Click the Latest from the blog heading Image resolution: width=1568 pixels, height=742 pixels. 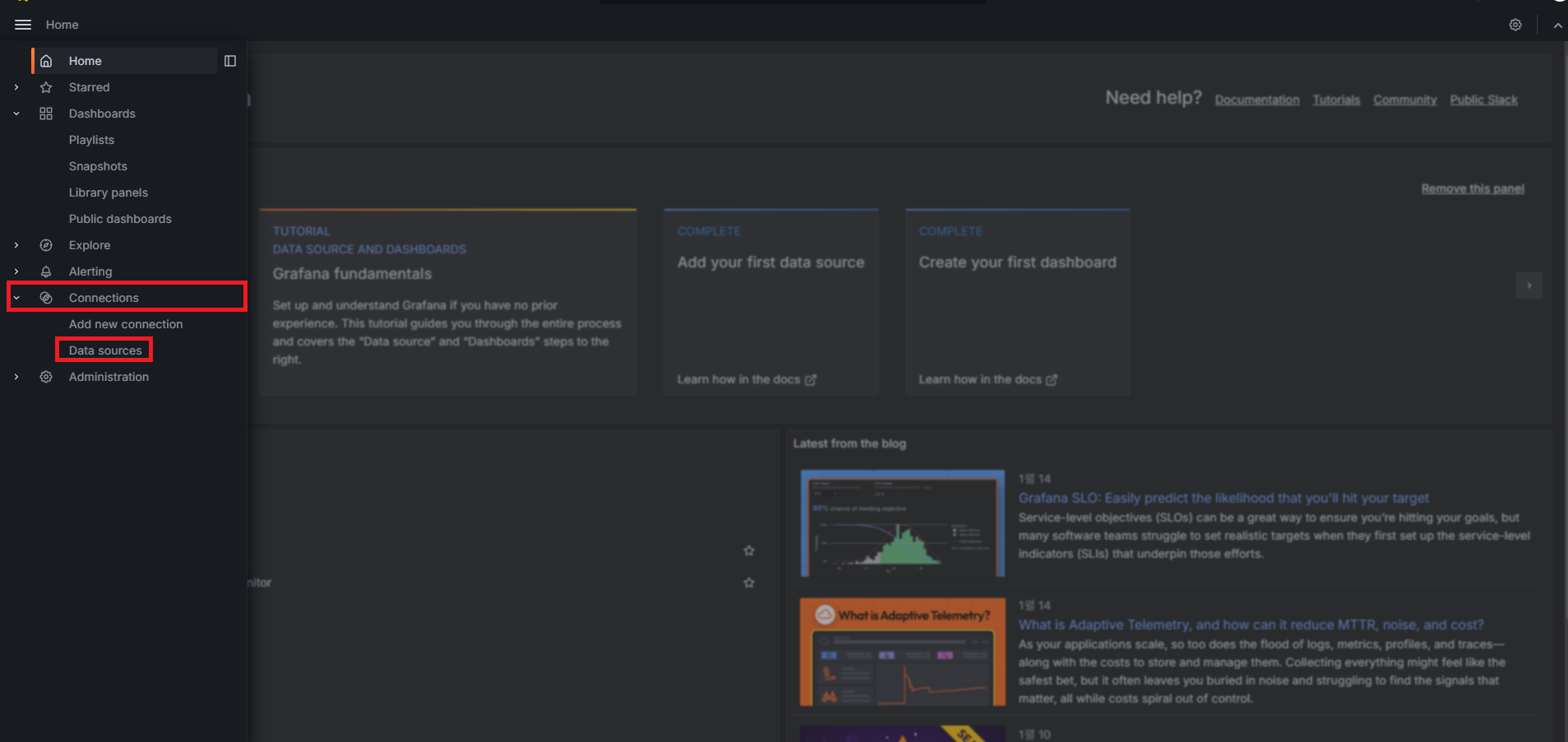click(x=849, y=443)
